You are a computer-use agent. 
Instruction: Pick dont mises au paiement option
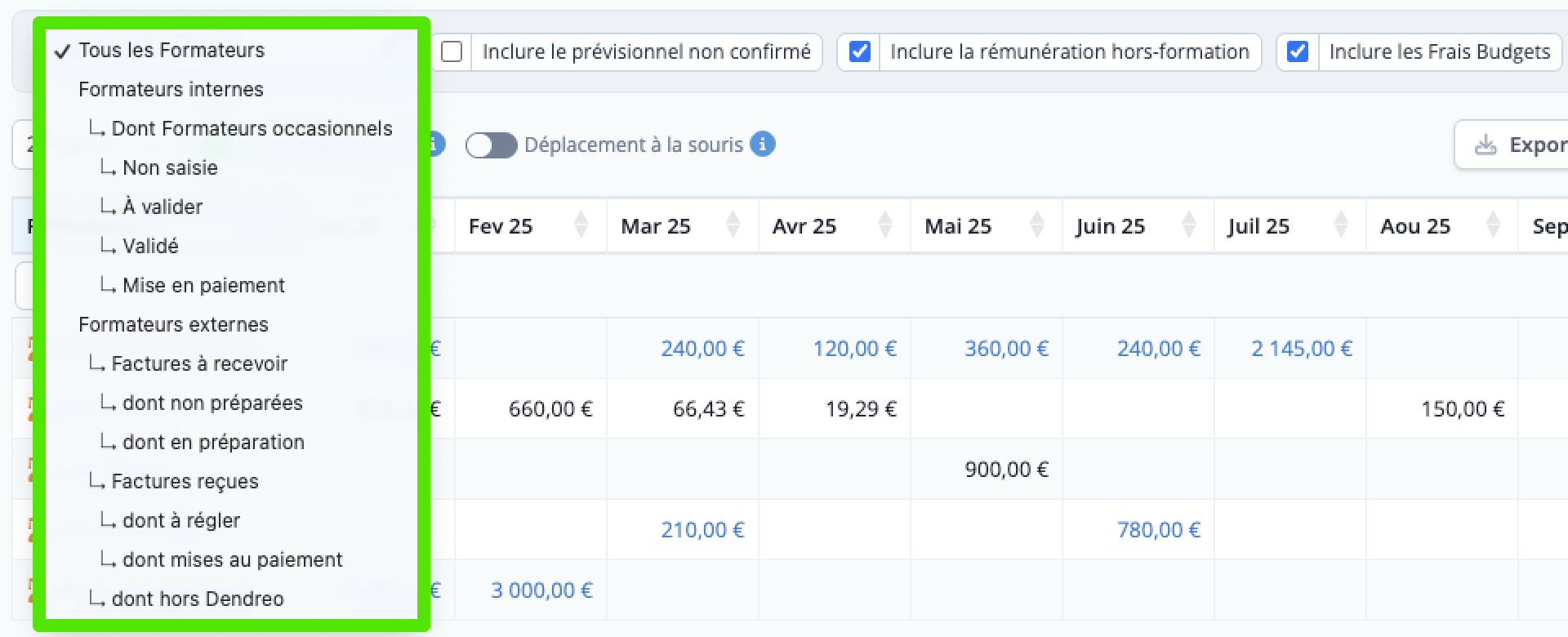tap(231, 559)
